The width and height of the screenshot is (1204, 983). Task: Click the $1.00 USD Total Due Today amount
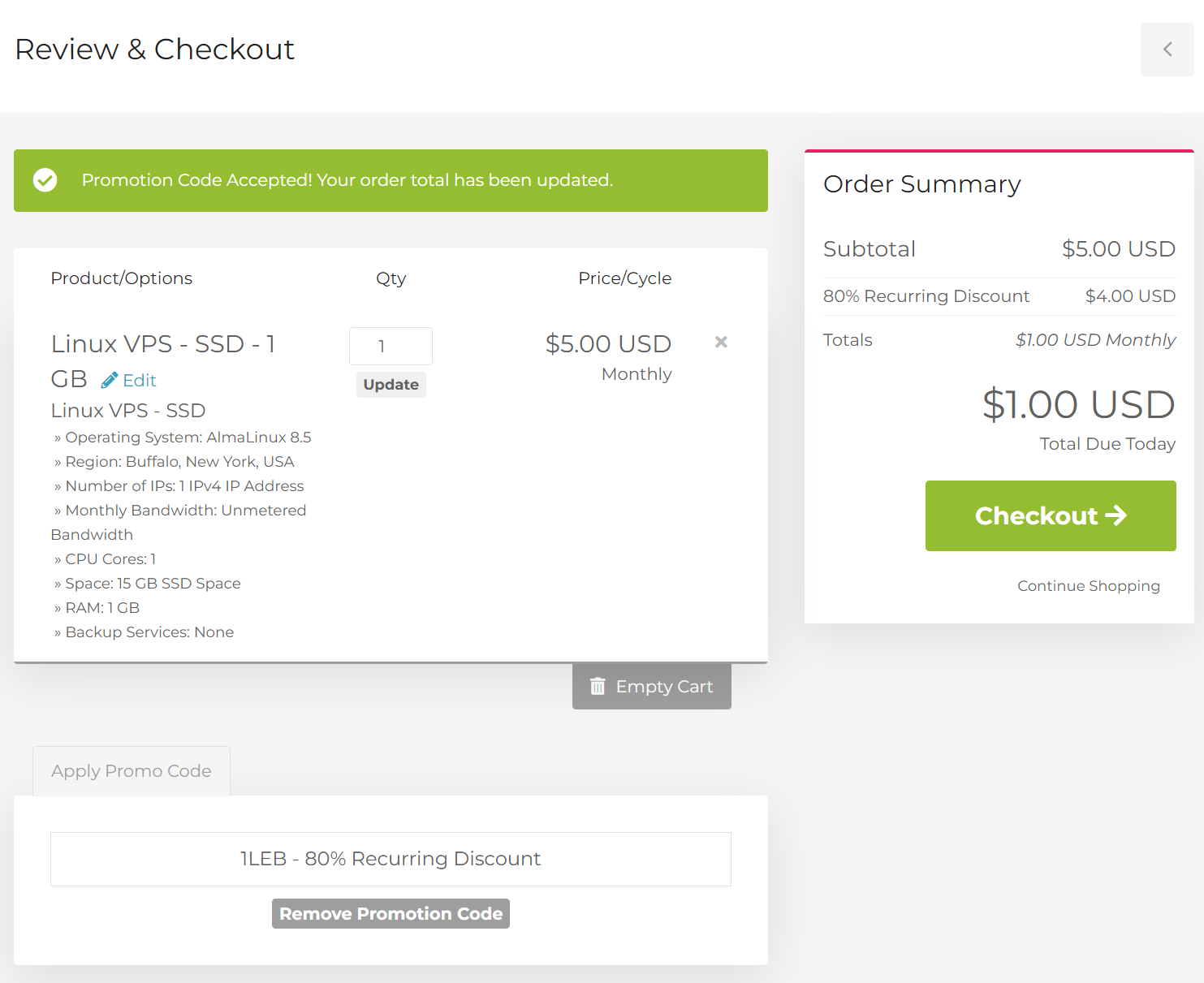pyautogui.click(x=1078, y=404)
